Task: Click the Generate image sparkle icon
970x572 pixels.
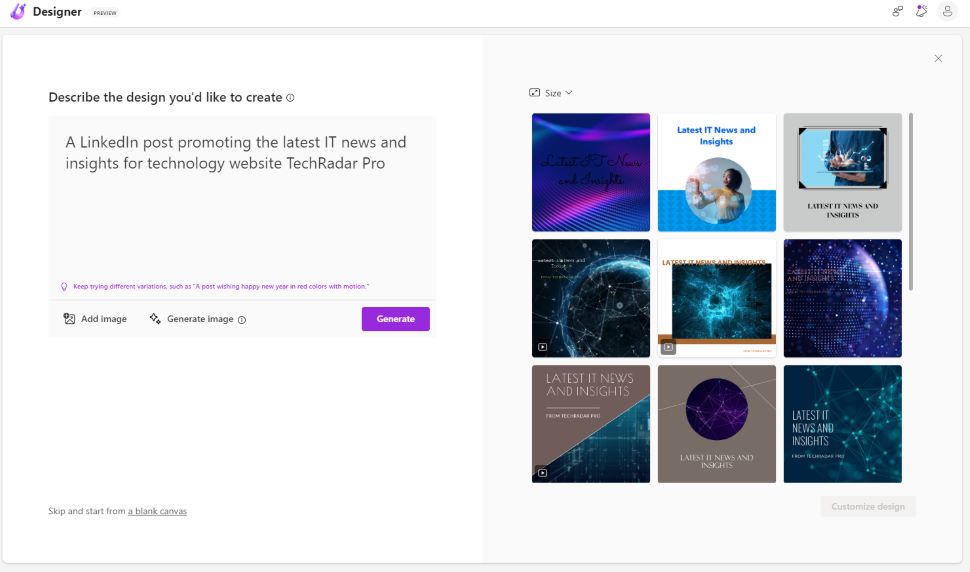Action: coord(155,319)
